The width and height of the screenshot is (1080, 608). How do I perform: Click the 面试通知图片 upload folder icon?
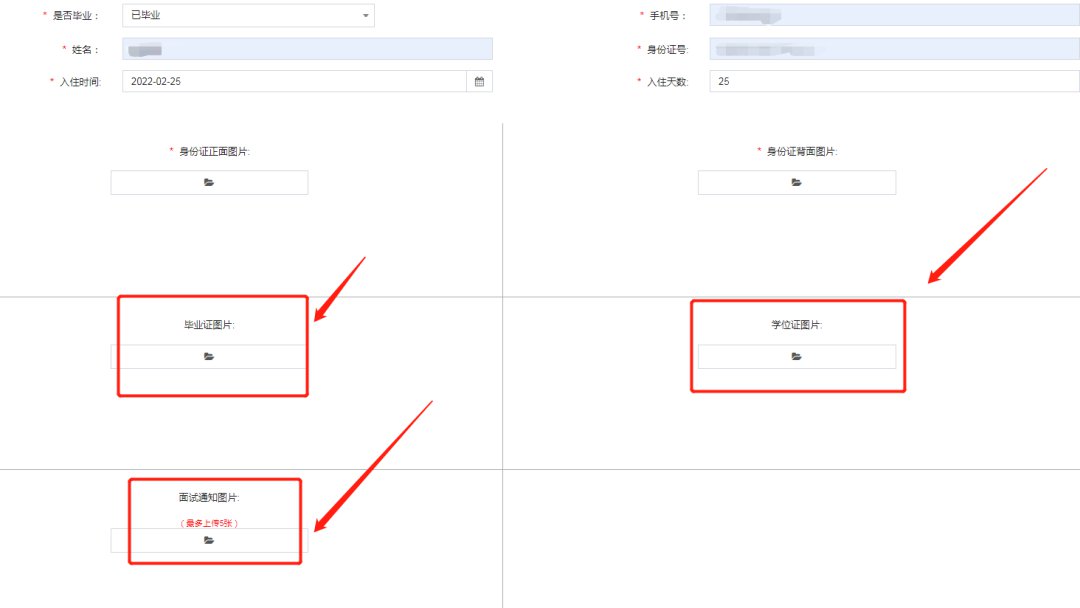(x=209, y=541)
